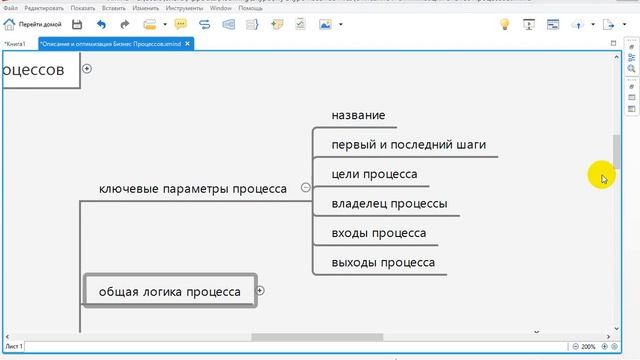The image size is (640, 360).
Task: Click the scroll left arrow
Action: click(7, 337)
